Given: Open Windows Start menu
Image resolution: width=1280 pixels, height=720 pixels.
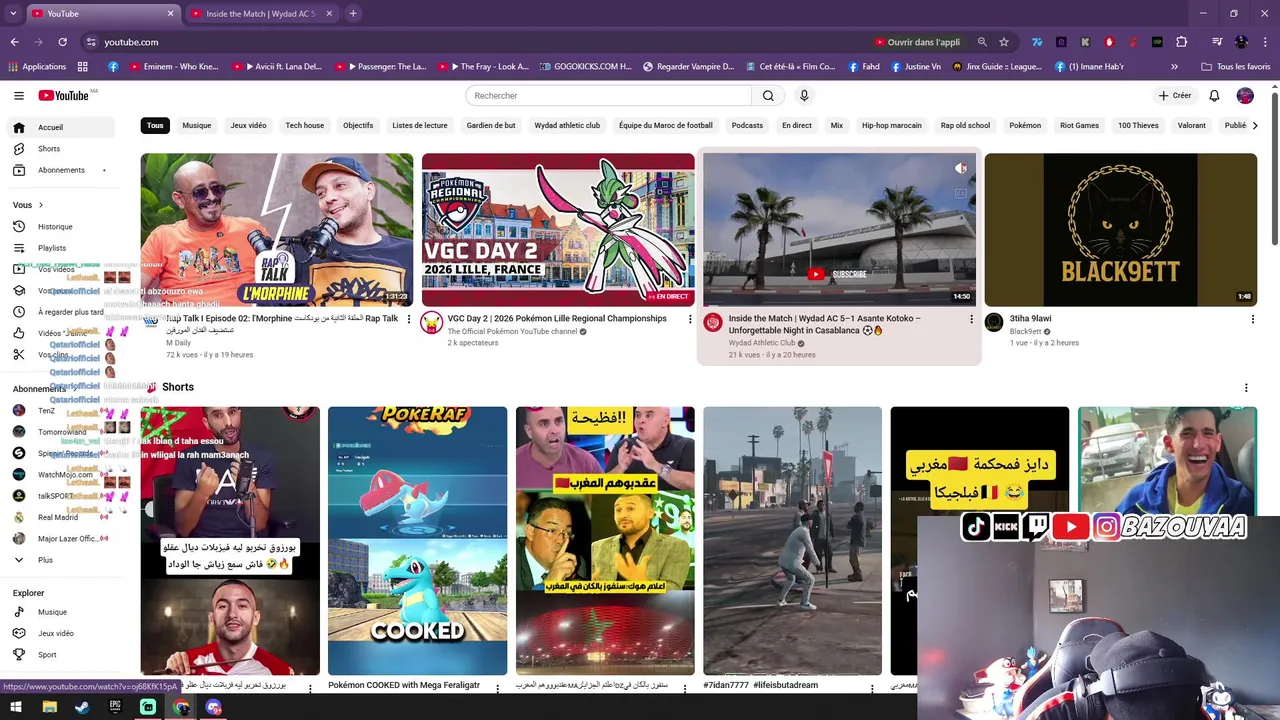Looking at the screenshot, I should 16,707.
